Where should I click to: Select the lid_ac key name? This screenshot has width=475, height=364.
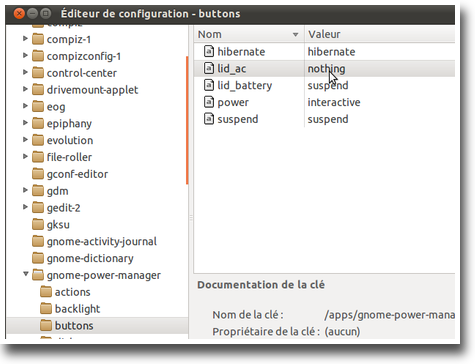pyautogui.click(x=232, y=69)
